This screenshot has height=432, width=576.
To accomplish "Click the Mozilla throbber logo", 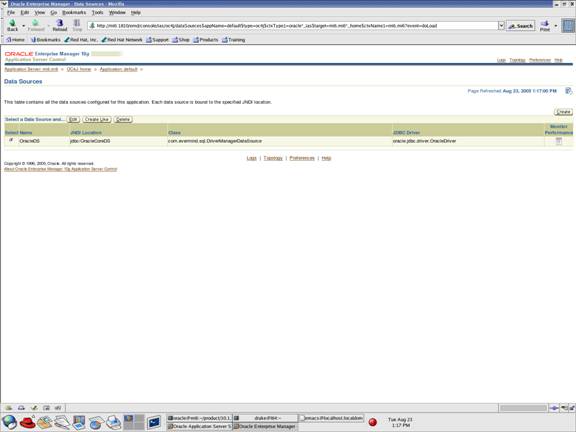I will [x=568, y=26].
